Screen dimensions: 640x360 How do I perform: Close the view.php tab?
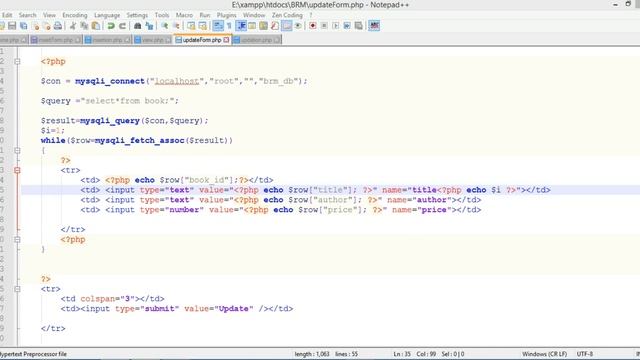pos(168,40)
